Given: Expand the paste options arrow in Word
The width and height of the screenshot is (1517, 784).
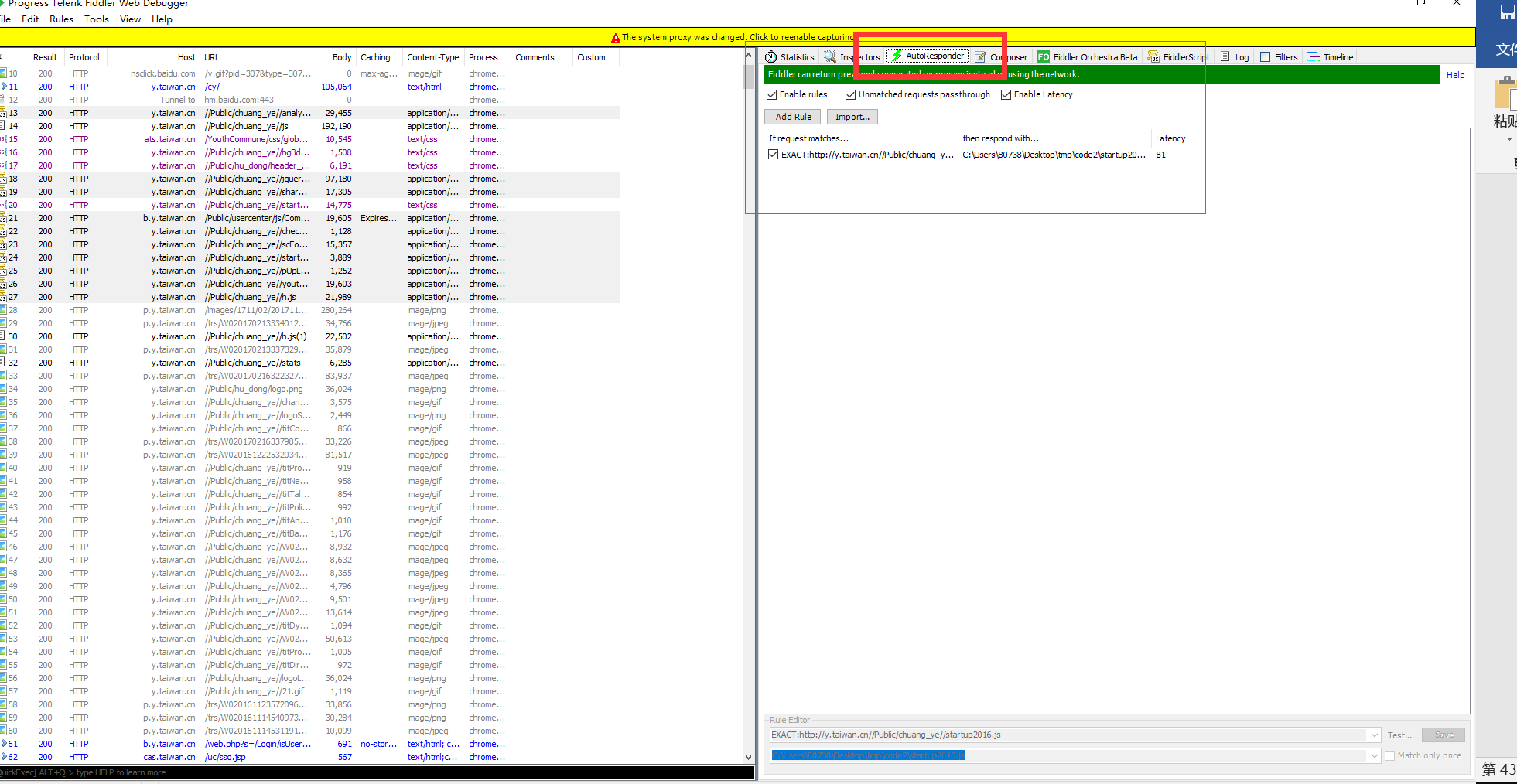Looking at the screenshot, I should coord(1509,140).
